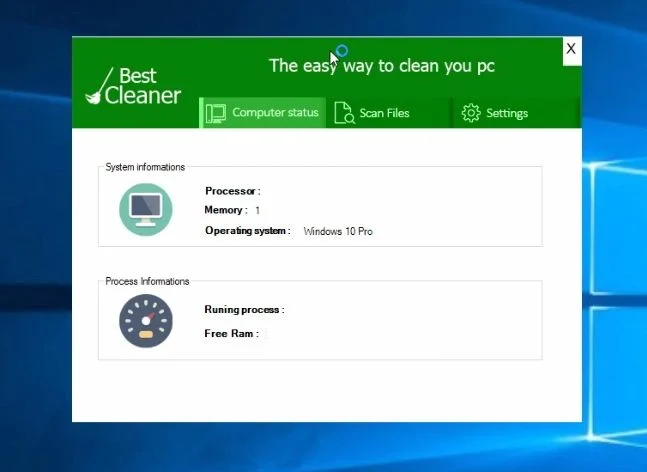Click the 'Operating system :' label
This screenshot has height=472, width=647.
tap(248, 231)
